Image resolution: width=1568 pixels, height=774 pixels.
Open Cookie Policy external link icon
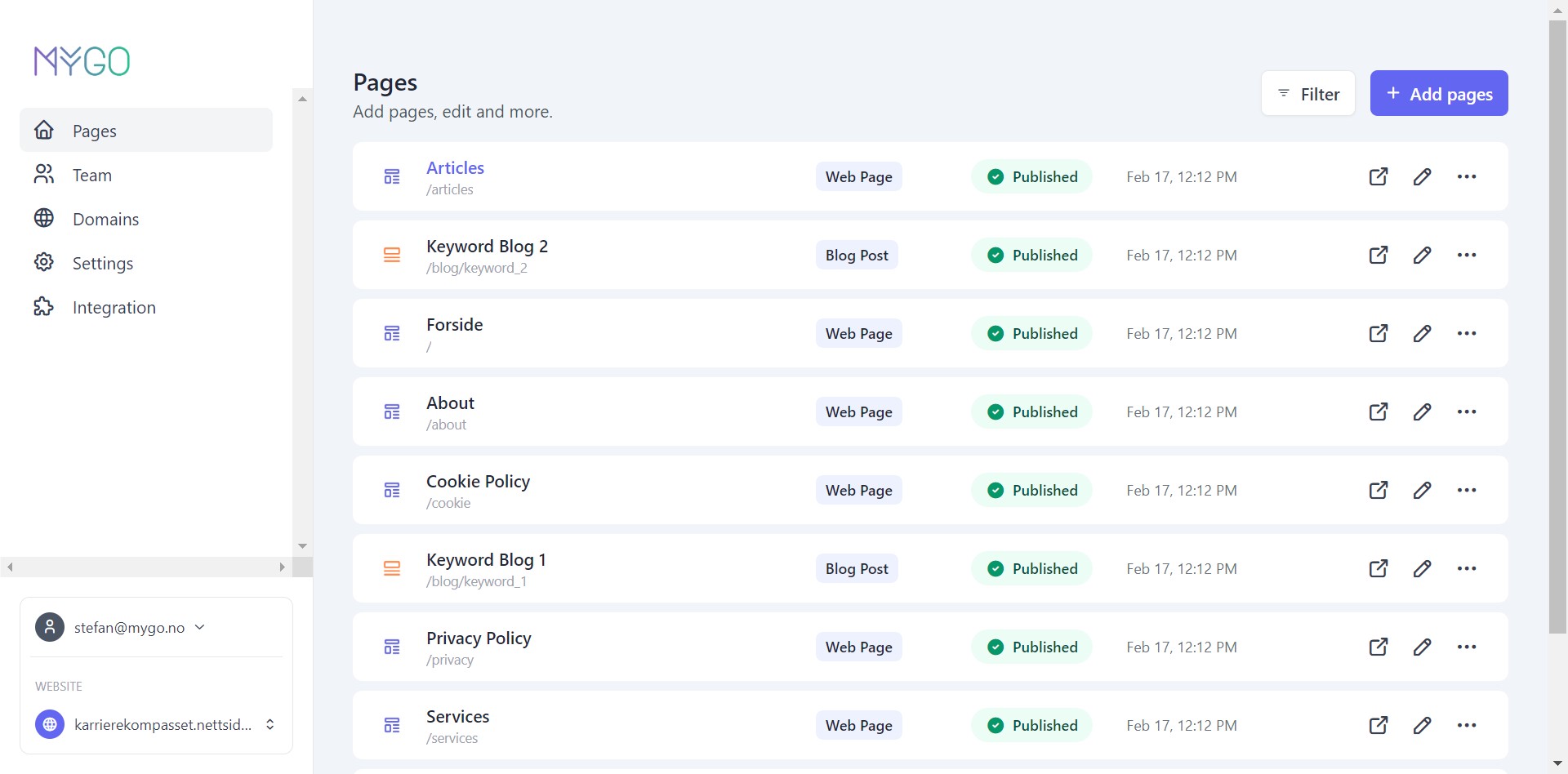tap(1378, 490)
